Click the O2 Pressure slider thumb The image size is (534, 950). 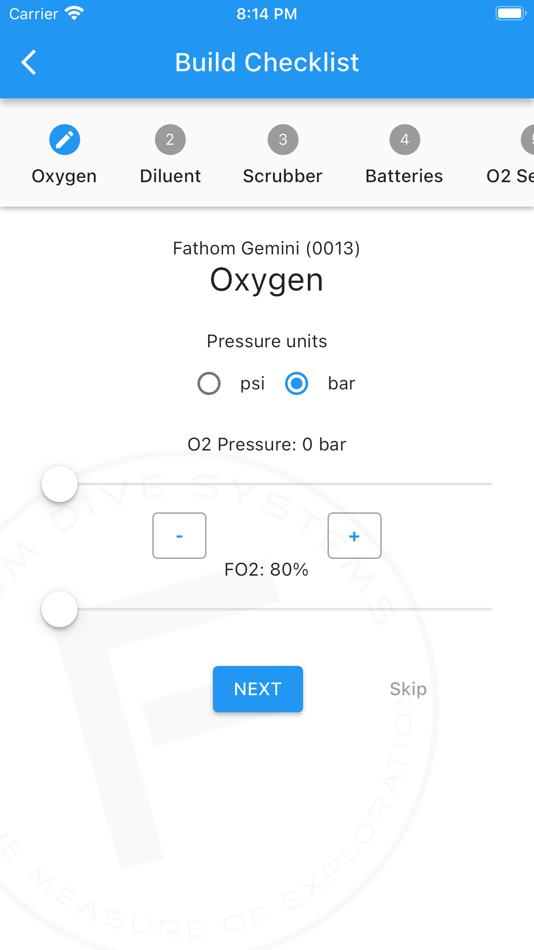(x=59, y=484)
